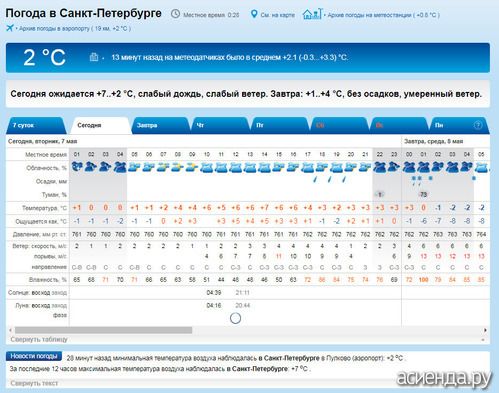Image resolution: width=499 pixels, height=393 pixels.
Task: Click the Новости погоды label
Action: (34, 356)
